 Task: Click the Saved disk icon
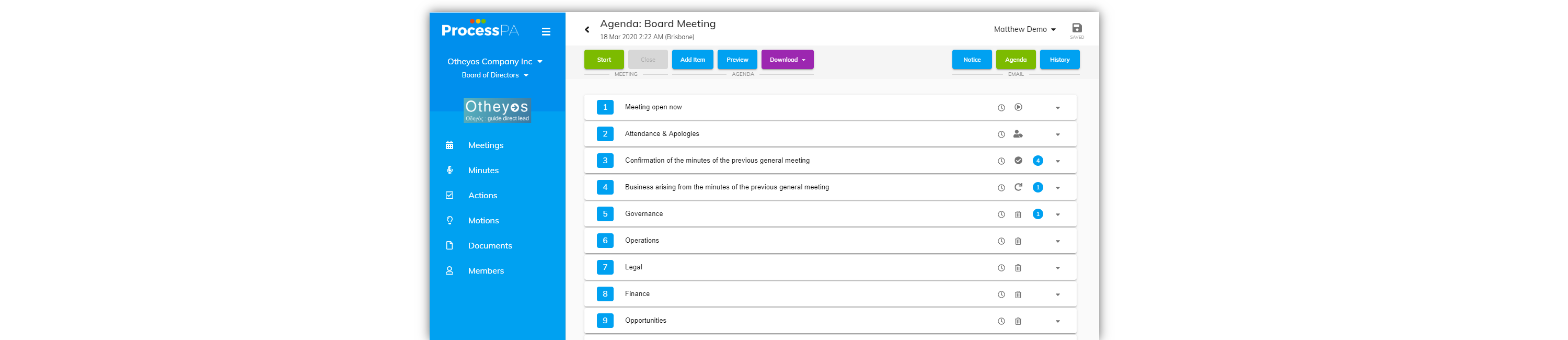point(1077,29)
